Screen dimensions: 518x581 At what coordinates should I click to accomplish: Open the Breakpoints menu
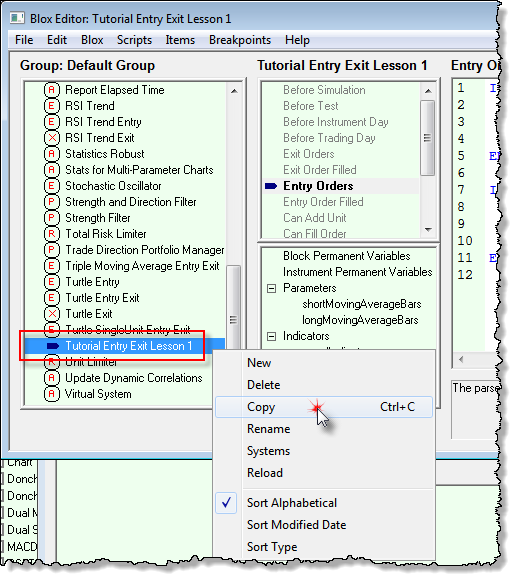pos(240,40)
